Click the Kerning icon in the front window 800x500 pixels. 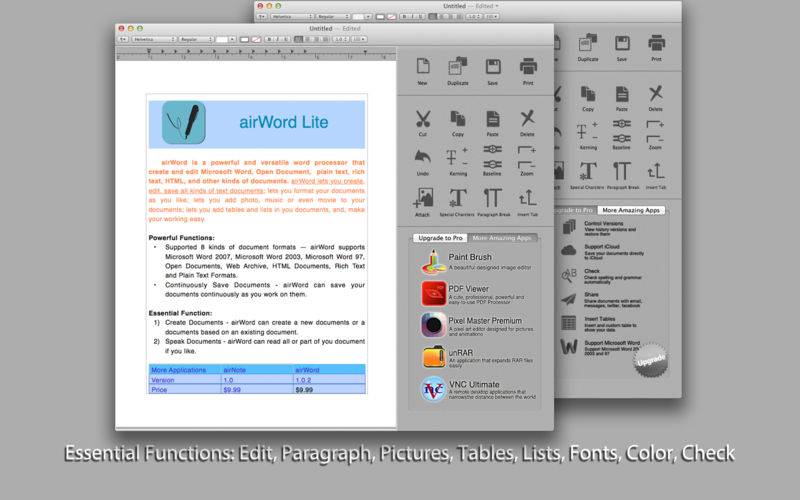coord(457,157)
